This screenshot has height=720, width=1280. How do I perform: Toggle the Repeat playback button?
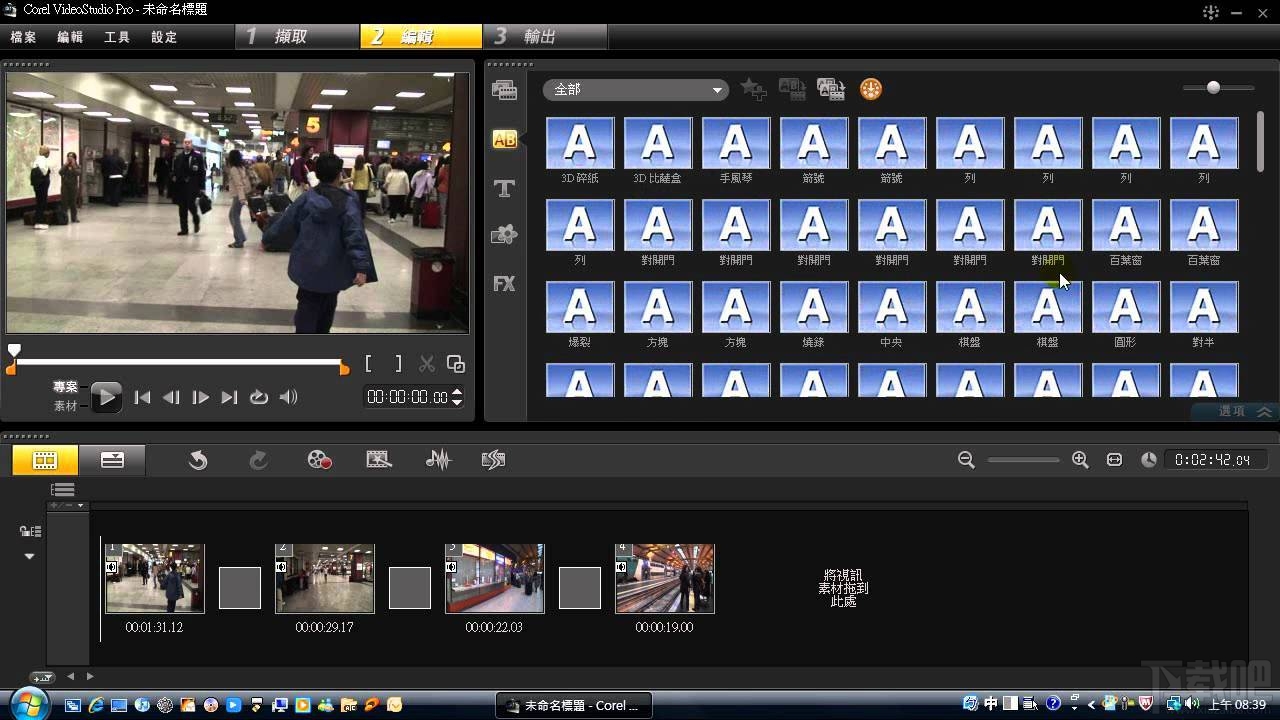pos(259,397)
